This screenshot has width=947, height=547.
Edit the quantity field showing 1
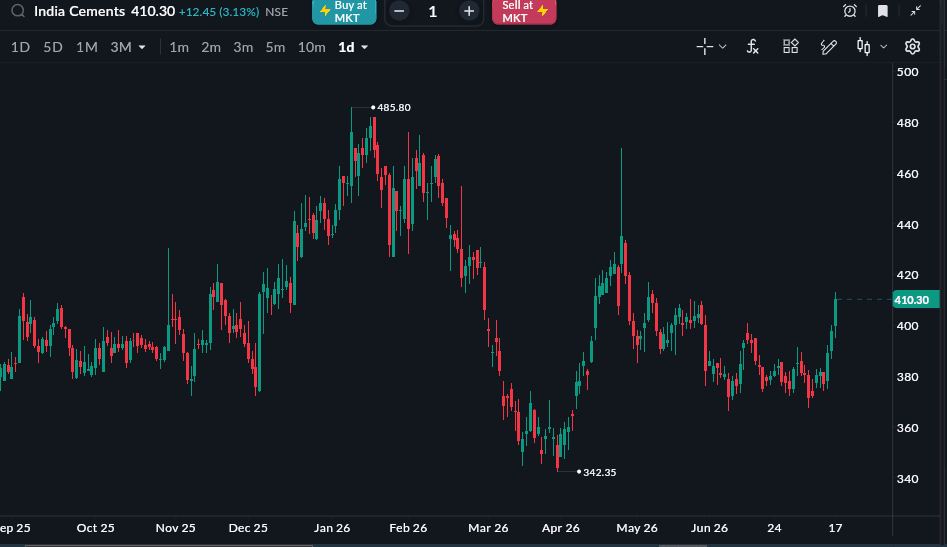(x=433, y=11)
